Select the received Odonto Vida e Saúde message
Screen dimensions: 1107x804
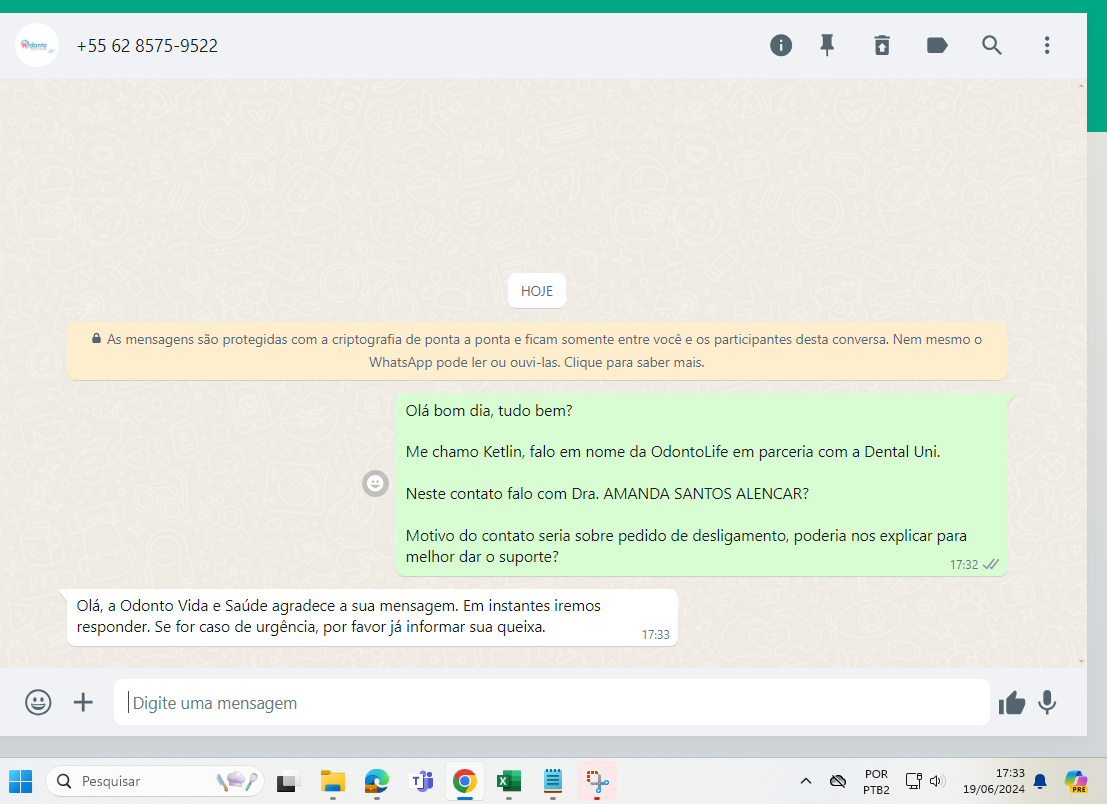(372, 617)
